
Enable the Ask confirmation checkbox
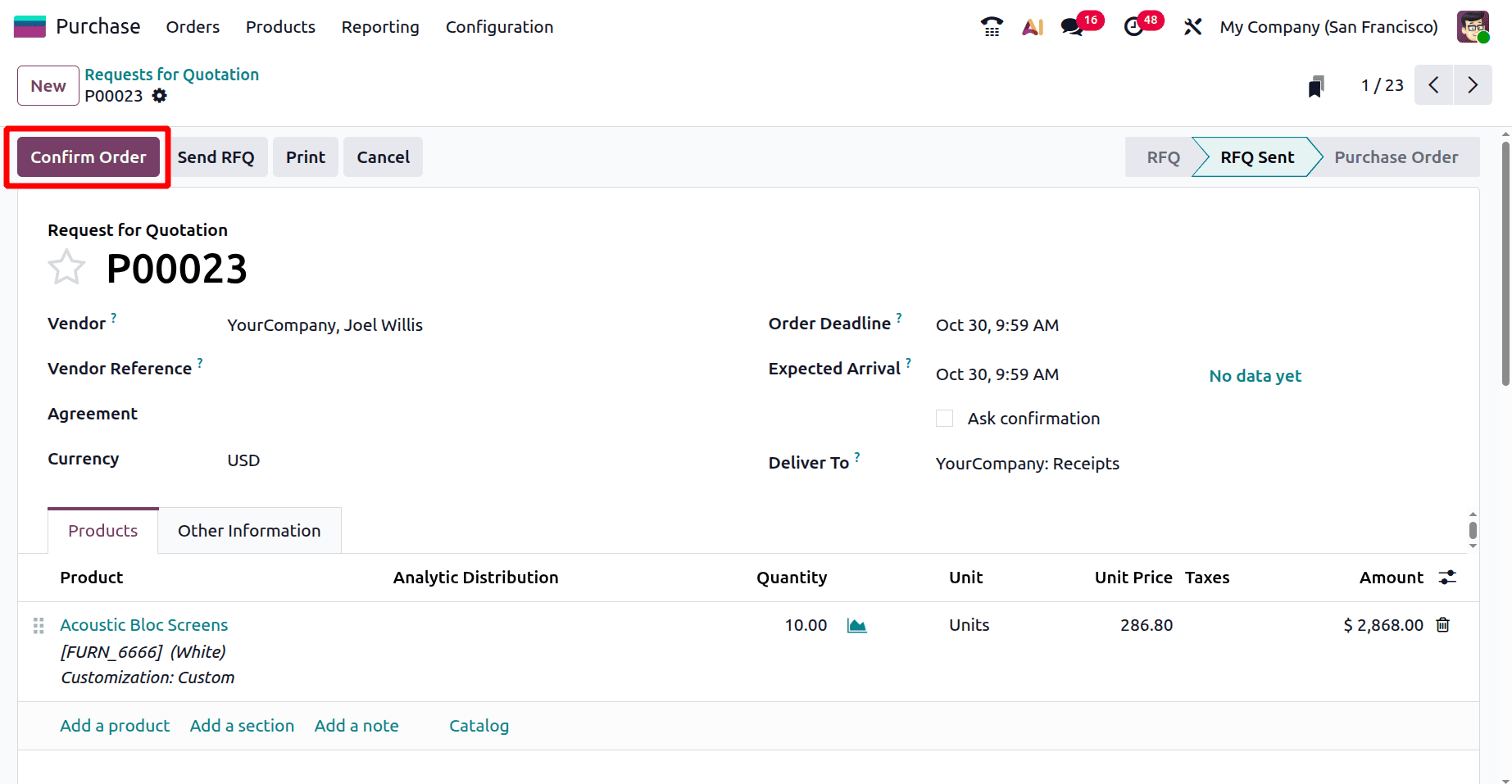pyautogui.click(x=944, y=418)
